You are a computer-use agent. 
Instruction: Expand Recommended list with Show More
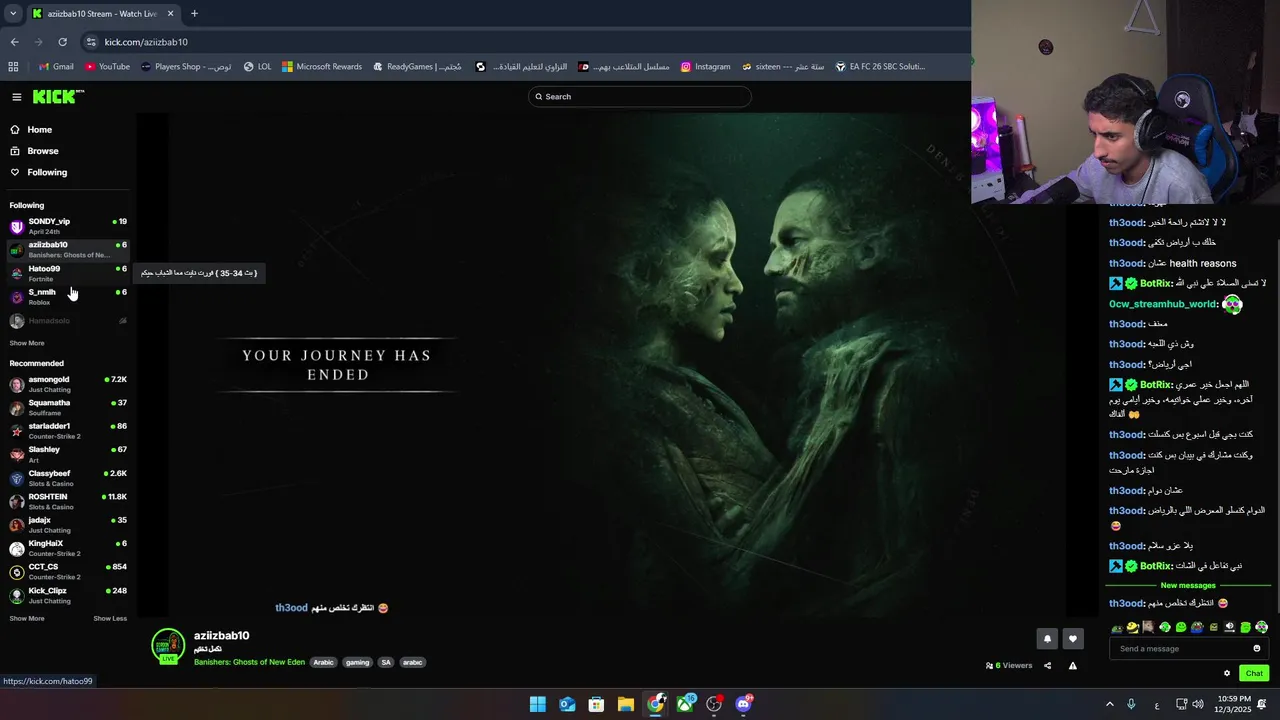pos(27,619)
